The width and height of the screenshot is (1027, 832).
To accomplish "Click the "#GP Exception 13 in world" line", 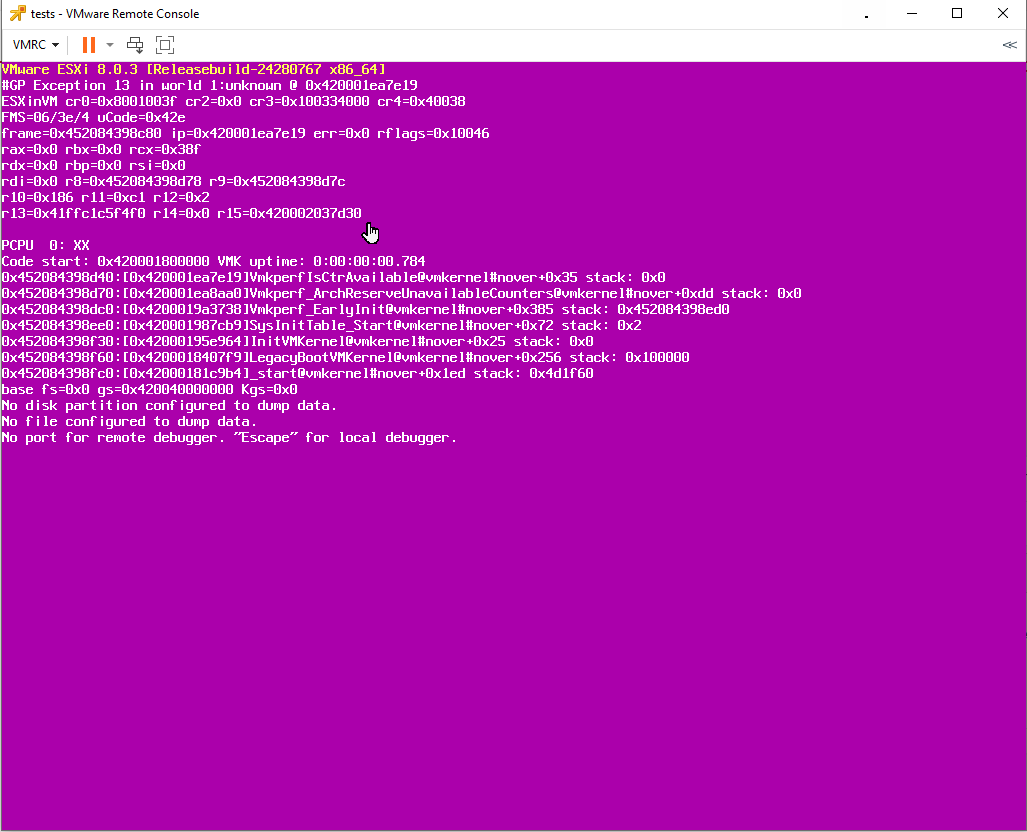I will [x=210, y=85].
